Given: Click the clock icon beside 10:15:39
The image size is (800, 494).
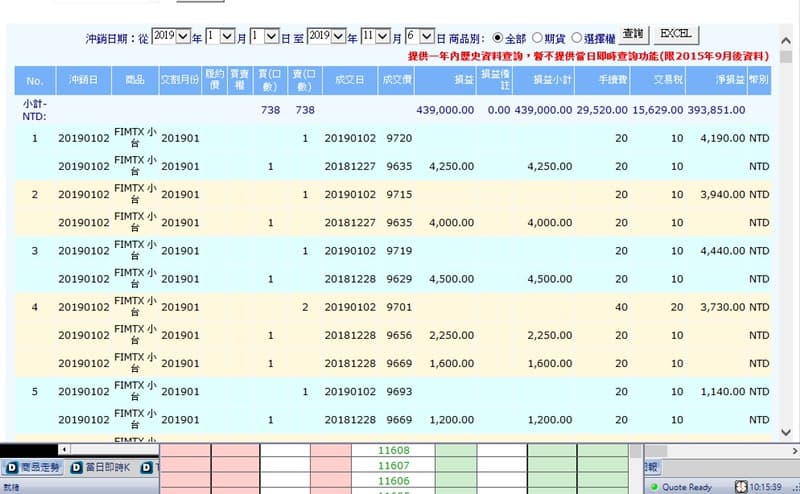Looking at the screenshot, I should [741, 487].
